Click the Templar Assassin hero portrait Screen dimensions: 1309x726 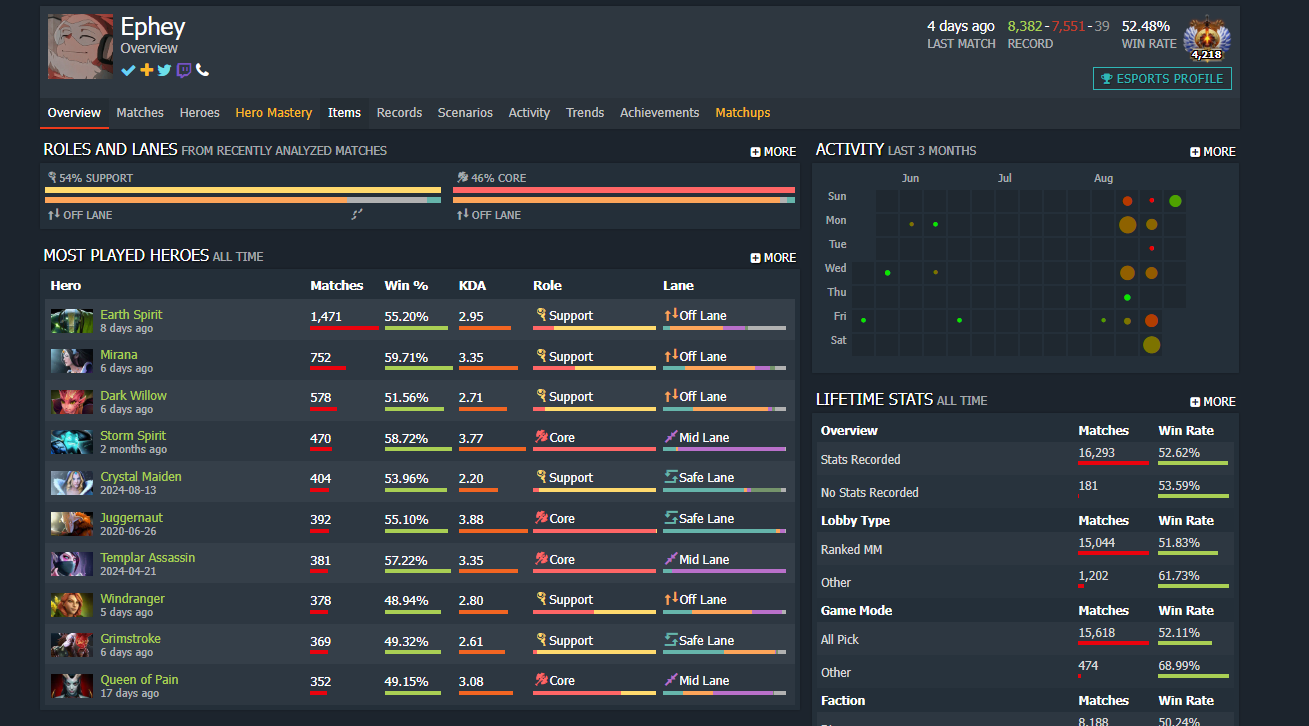[x=72, y=564]
